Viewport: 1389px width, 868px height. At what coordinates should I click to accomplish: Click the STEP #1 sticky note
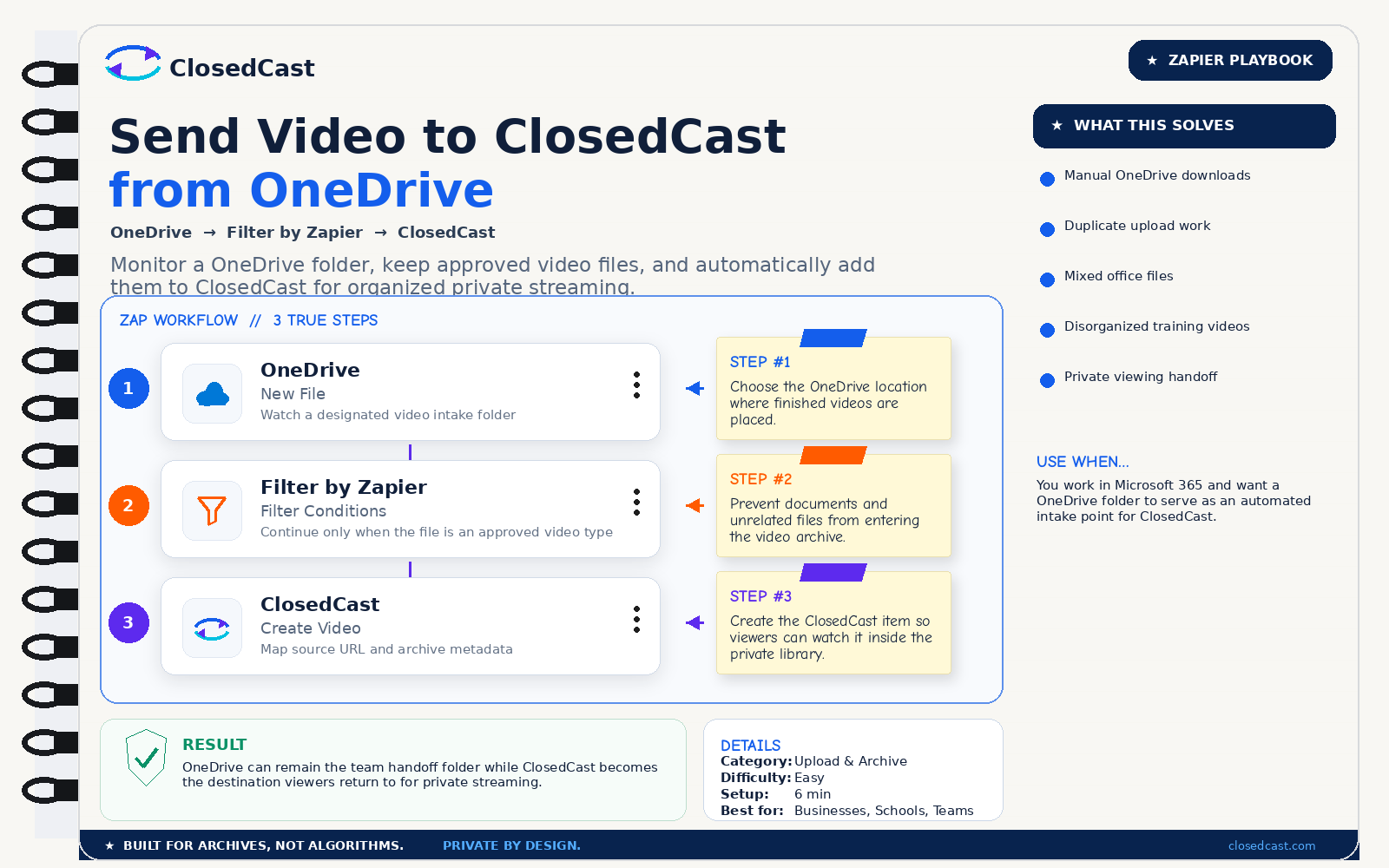point(833,388)
